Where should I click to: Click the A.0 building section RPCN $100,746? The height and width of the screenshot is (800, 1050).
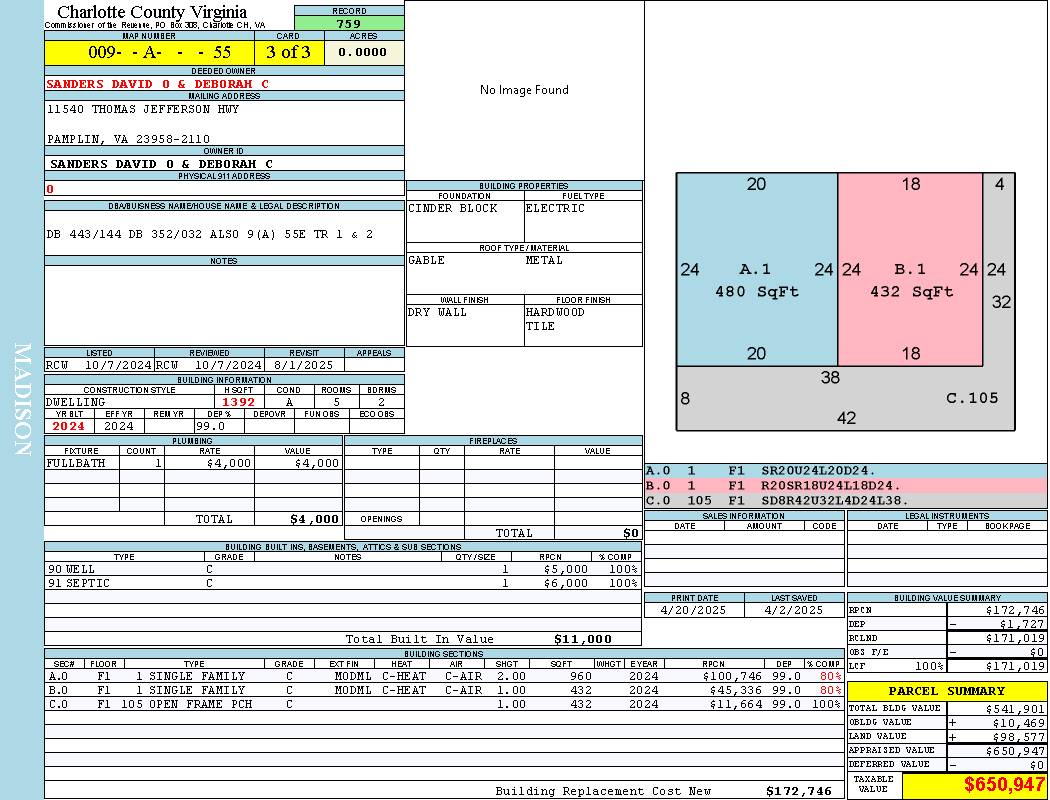[x=733, y=676]
